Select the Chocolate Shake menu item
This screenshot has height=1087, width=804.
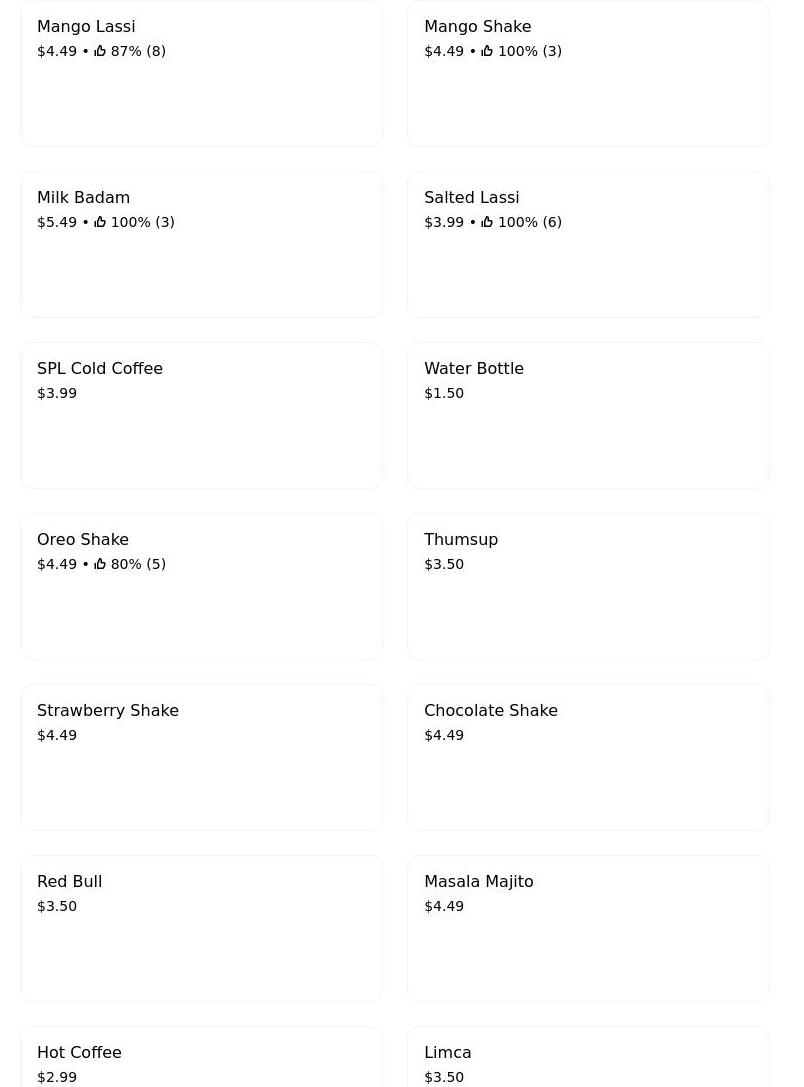(x=588, y=758)
